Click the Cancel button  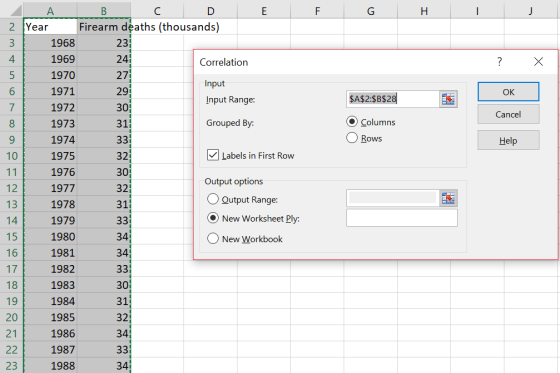(x=508, y=114)
